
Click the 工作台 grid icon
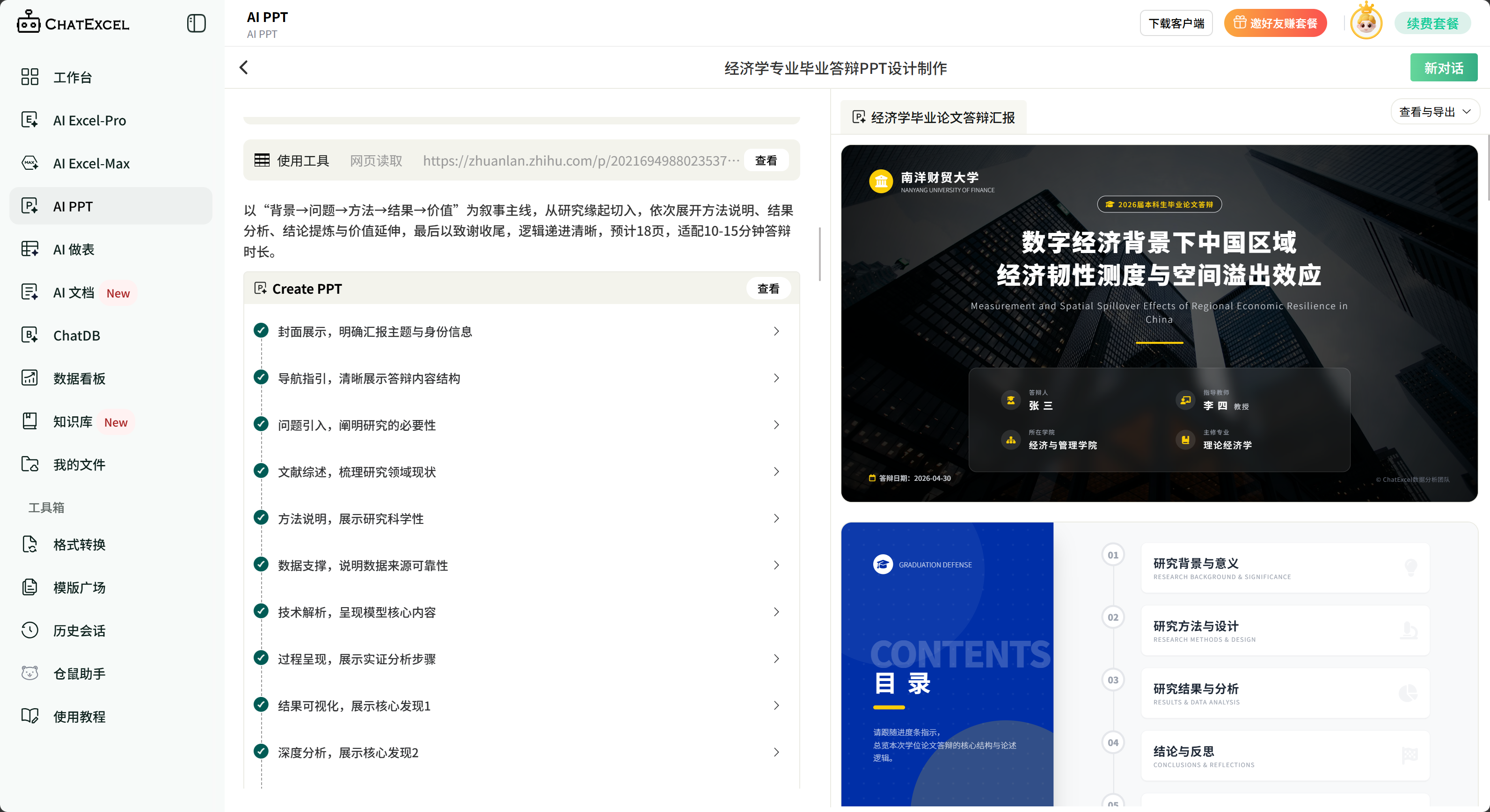pos(29,77)
